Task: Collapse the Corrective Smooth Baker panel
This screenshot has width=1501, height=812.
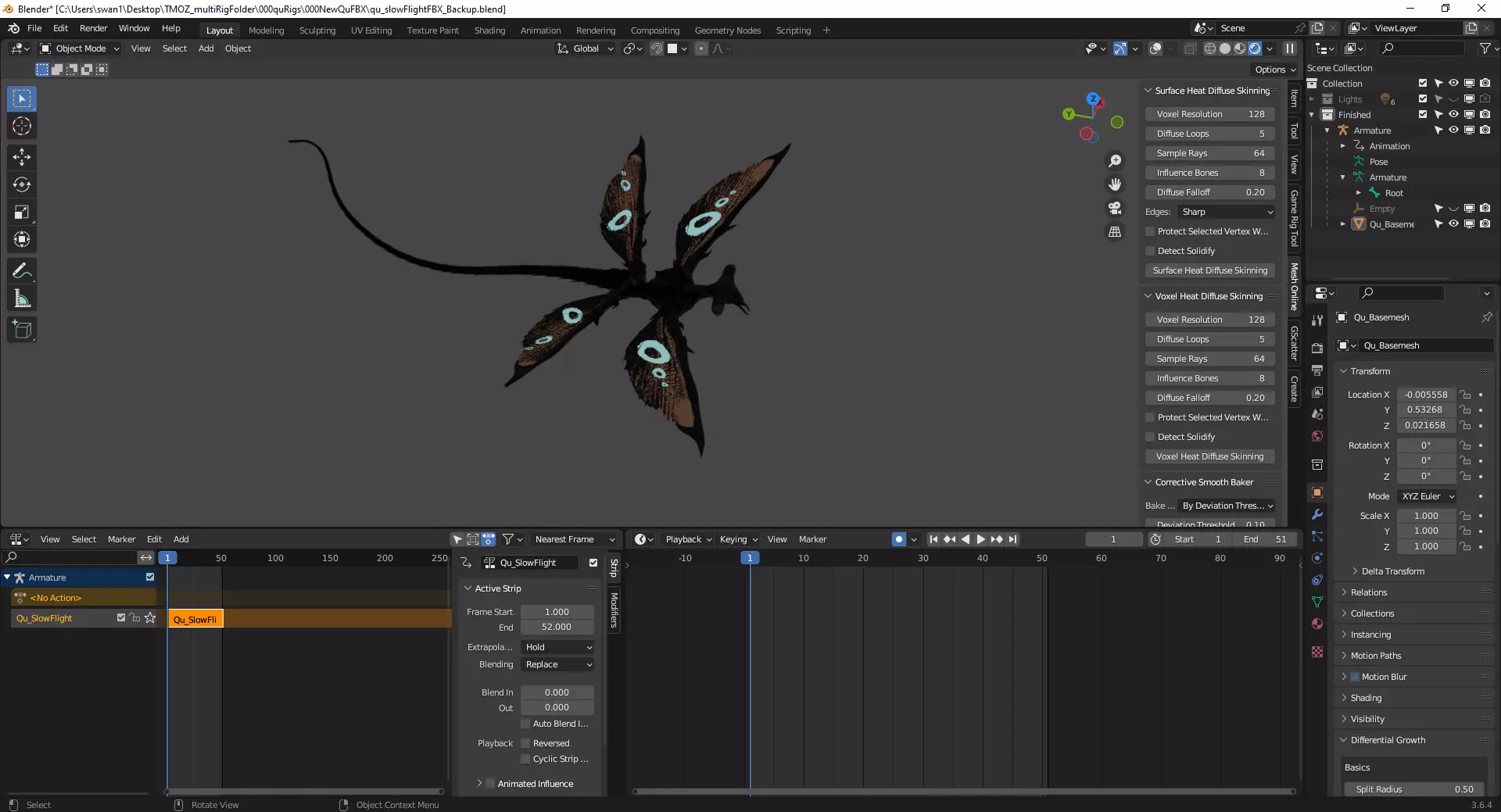Action: [1203, 482]
